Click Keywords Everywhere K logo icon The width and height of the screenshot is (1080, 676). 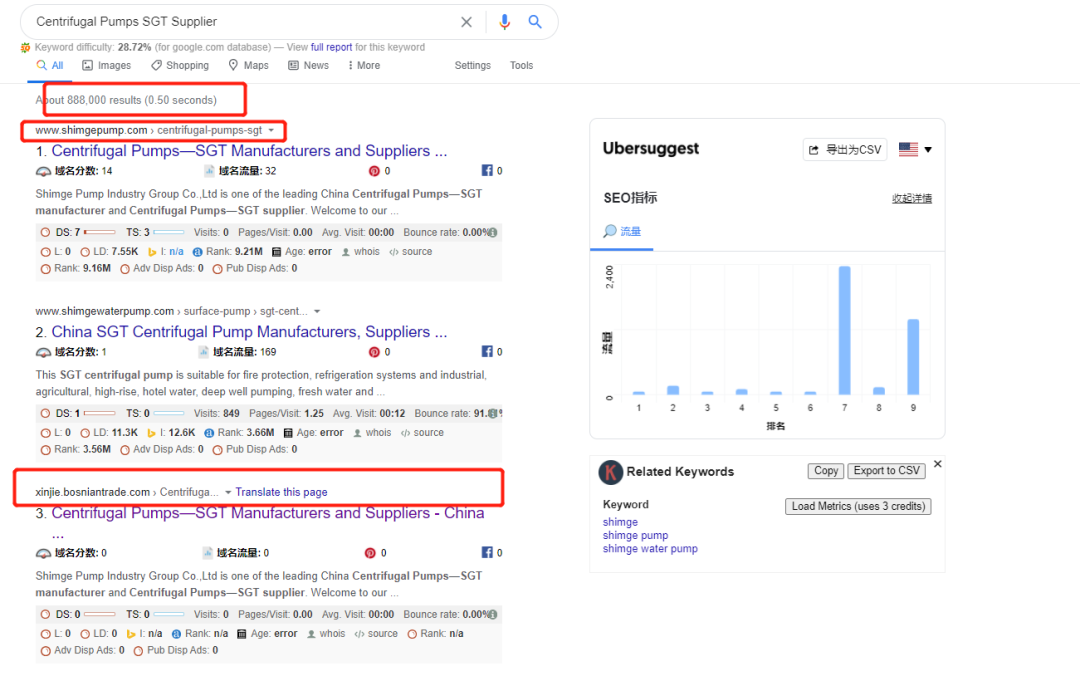coord(610,472)
